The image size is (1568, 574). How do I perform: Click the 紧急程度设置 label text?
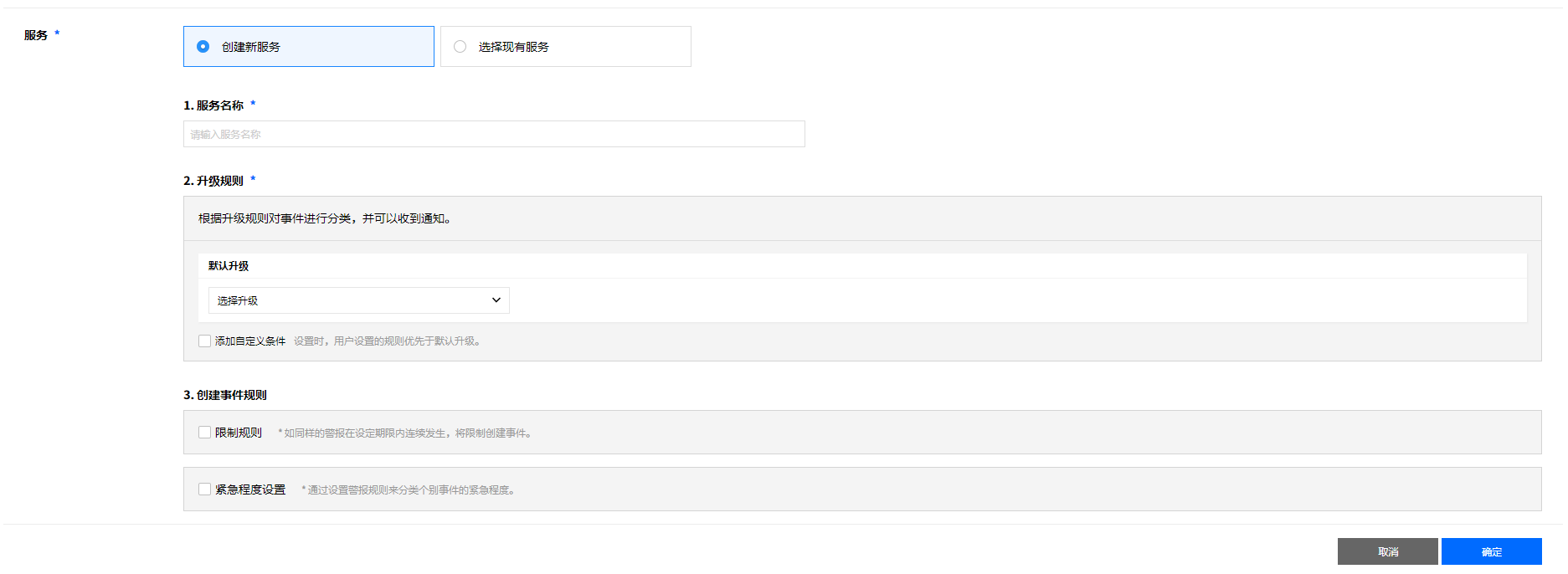(x=250, y=489)
